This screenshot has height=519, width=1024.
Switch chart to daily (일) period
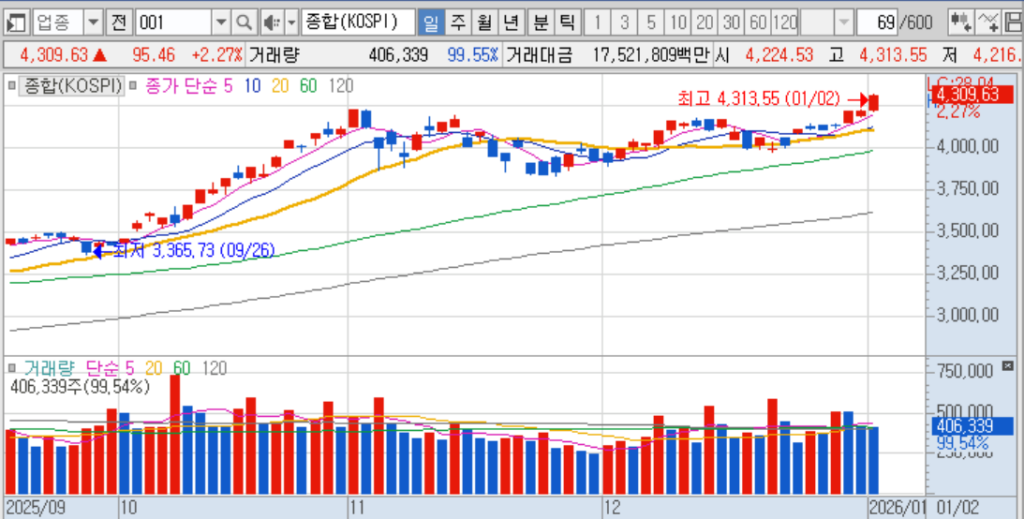432,22
